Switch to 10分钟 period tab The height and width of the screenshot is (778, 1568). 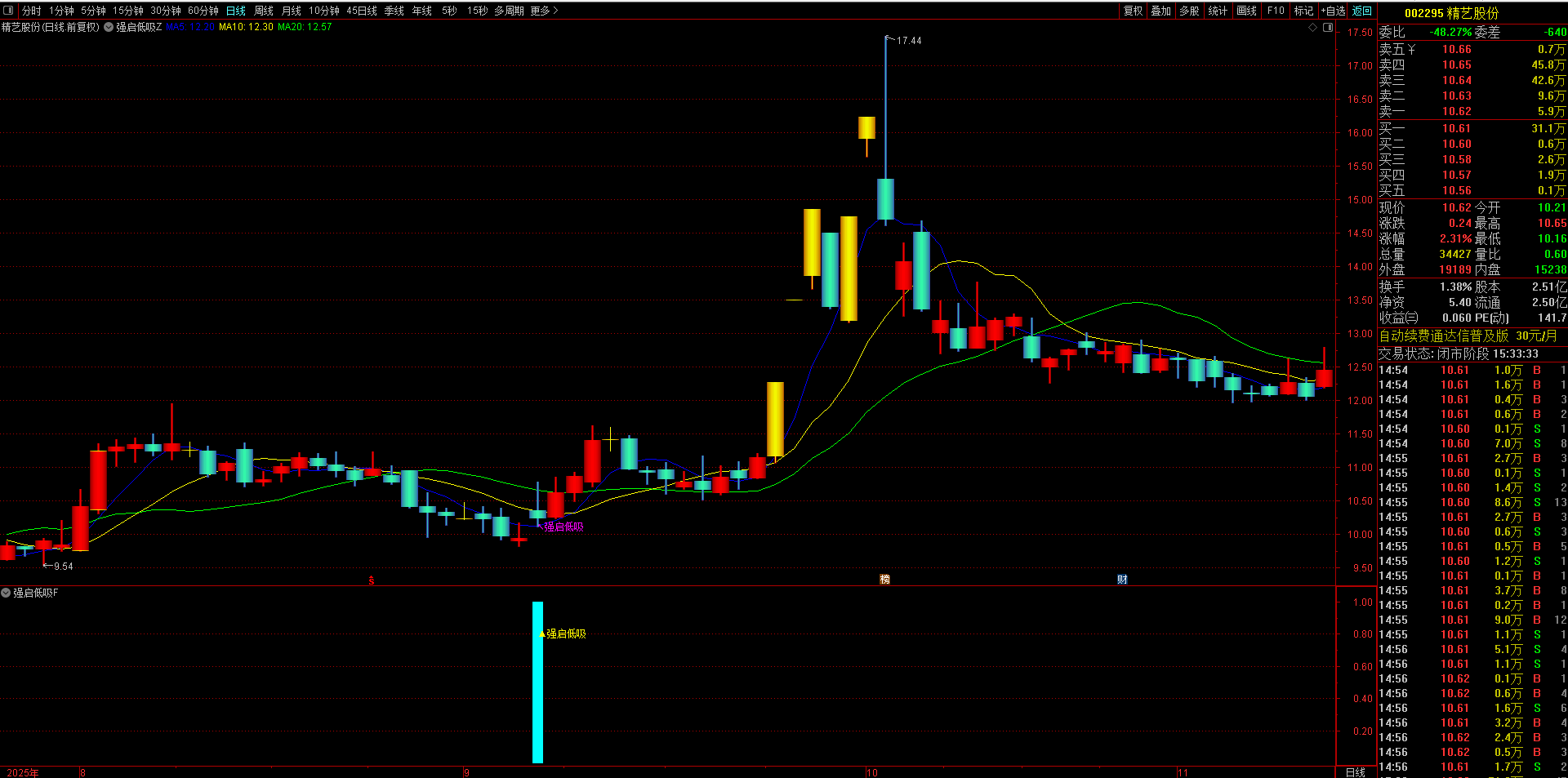(x=324, y=11)
